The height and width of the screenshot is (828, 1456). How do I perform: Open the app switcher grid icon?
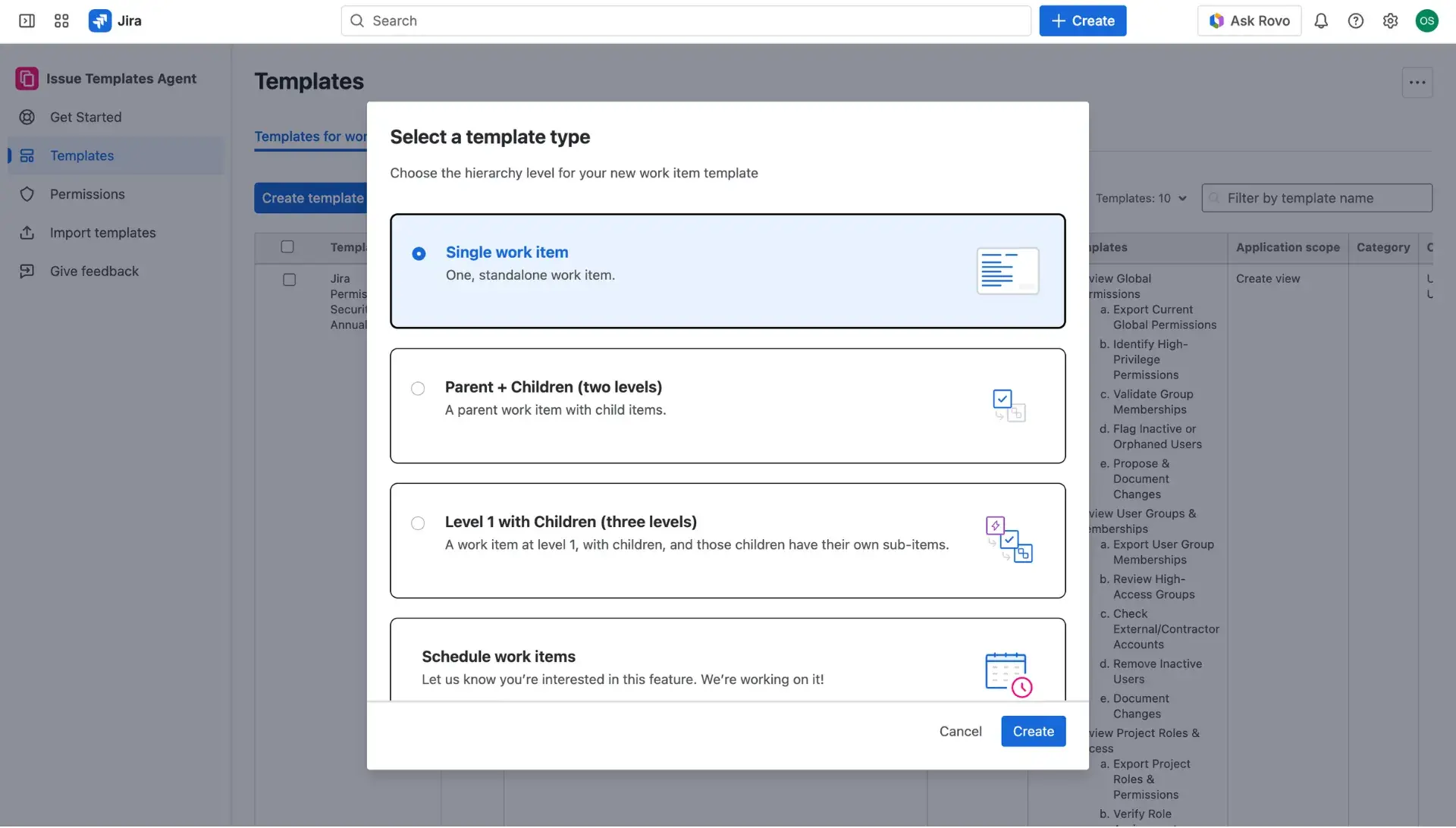[61, 20]
